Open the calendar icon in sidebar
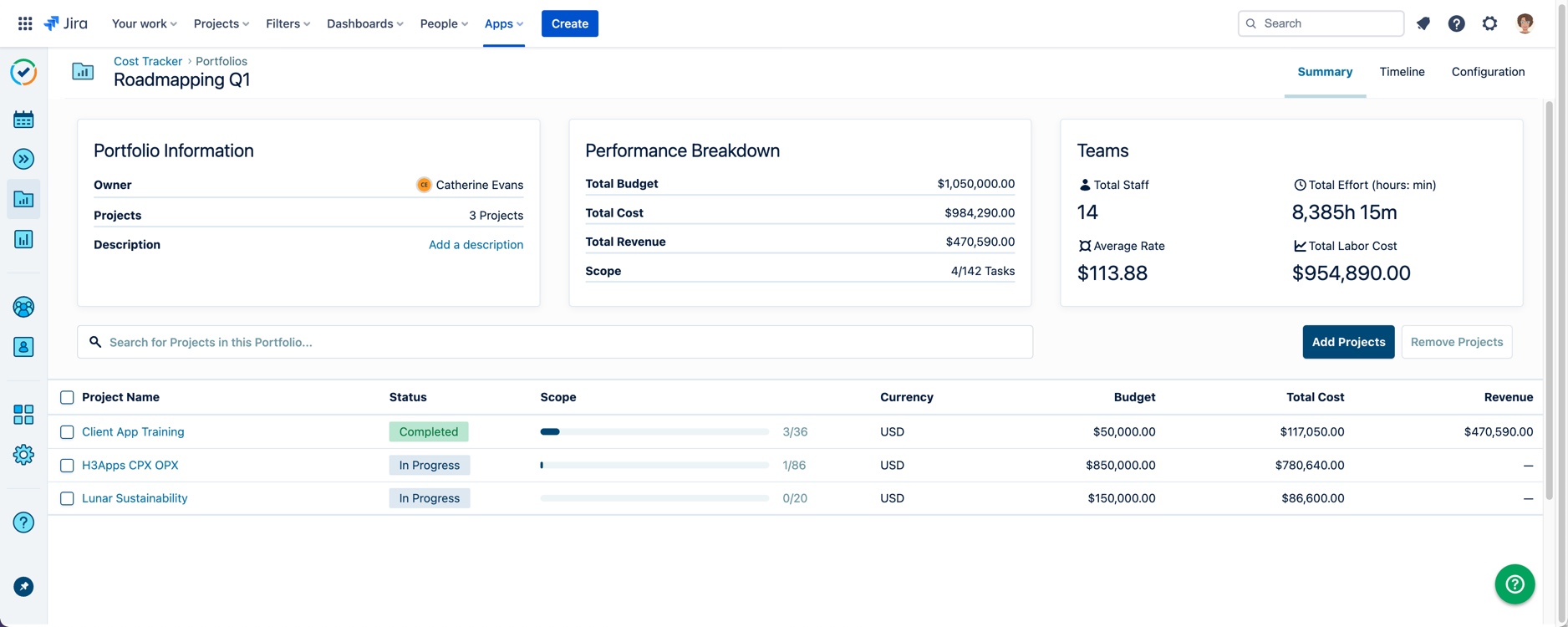1568x627 pixels. click(x=23, y=120)
